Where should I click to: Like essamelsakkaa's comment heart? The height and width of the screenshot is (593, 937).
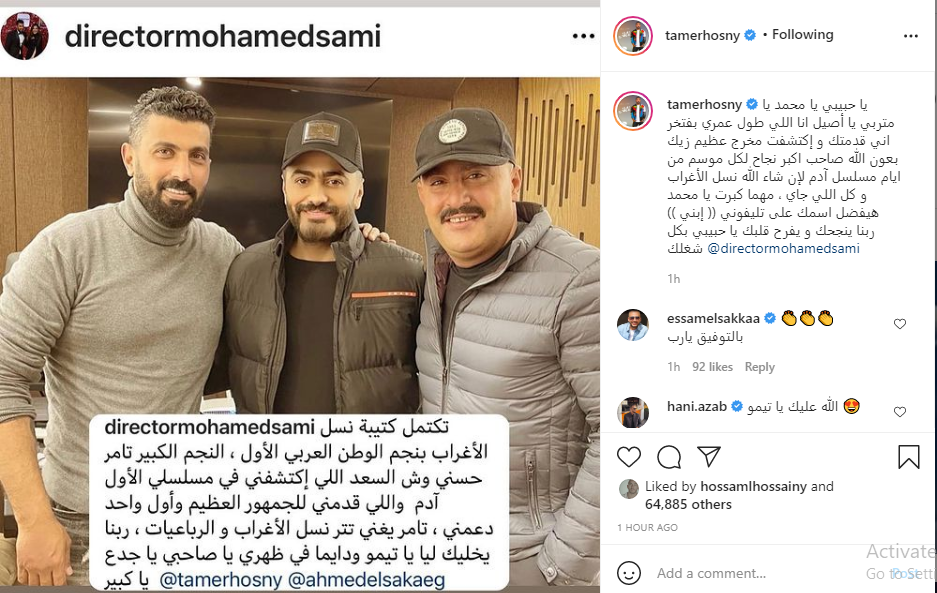(x=900, y=324)
